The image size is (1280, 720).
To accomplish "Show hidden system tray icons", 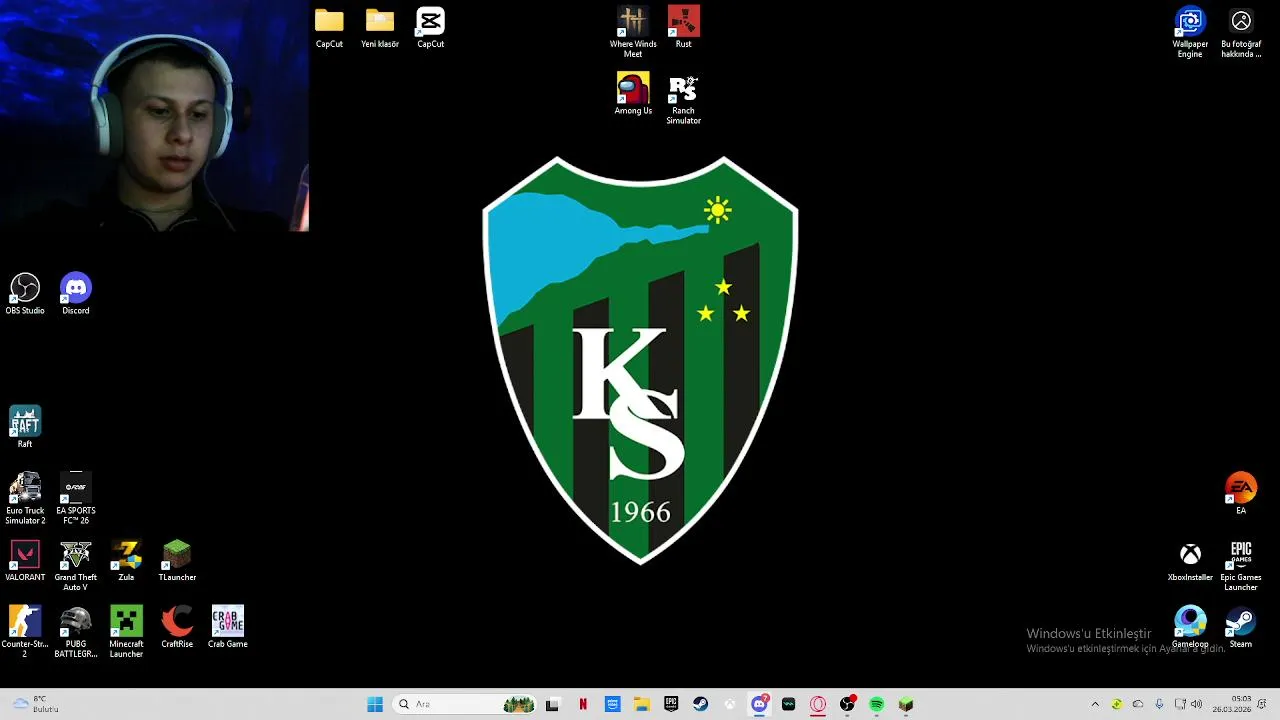I will (x=1095, y=705).
